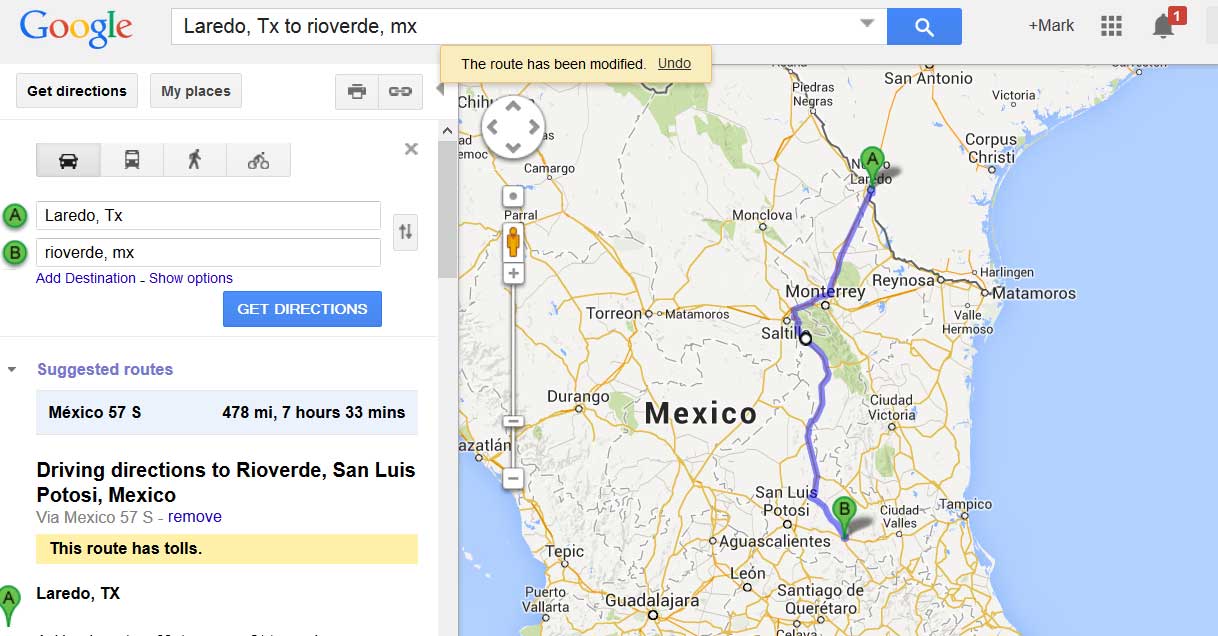
Task: Switch to the Get directions tab
Action: [x=77, y=91]
